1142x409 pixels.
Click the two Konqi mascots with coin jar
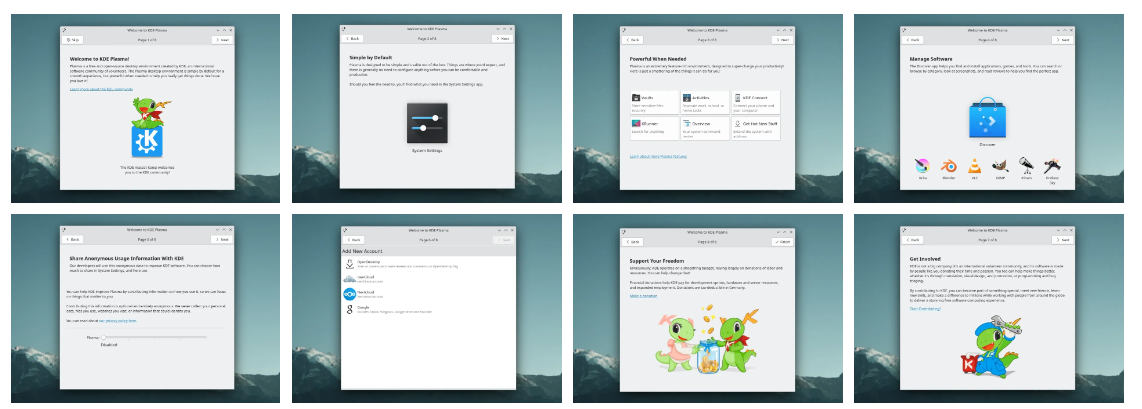[x=707, y=340]
